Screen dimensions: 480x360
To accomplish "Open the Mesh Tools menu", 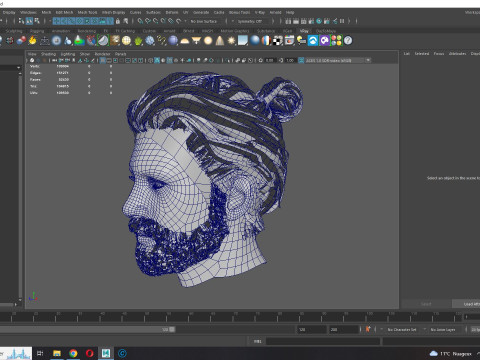I will coord(87,12).
